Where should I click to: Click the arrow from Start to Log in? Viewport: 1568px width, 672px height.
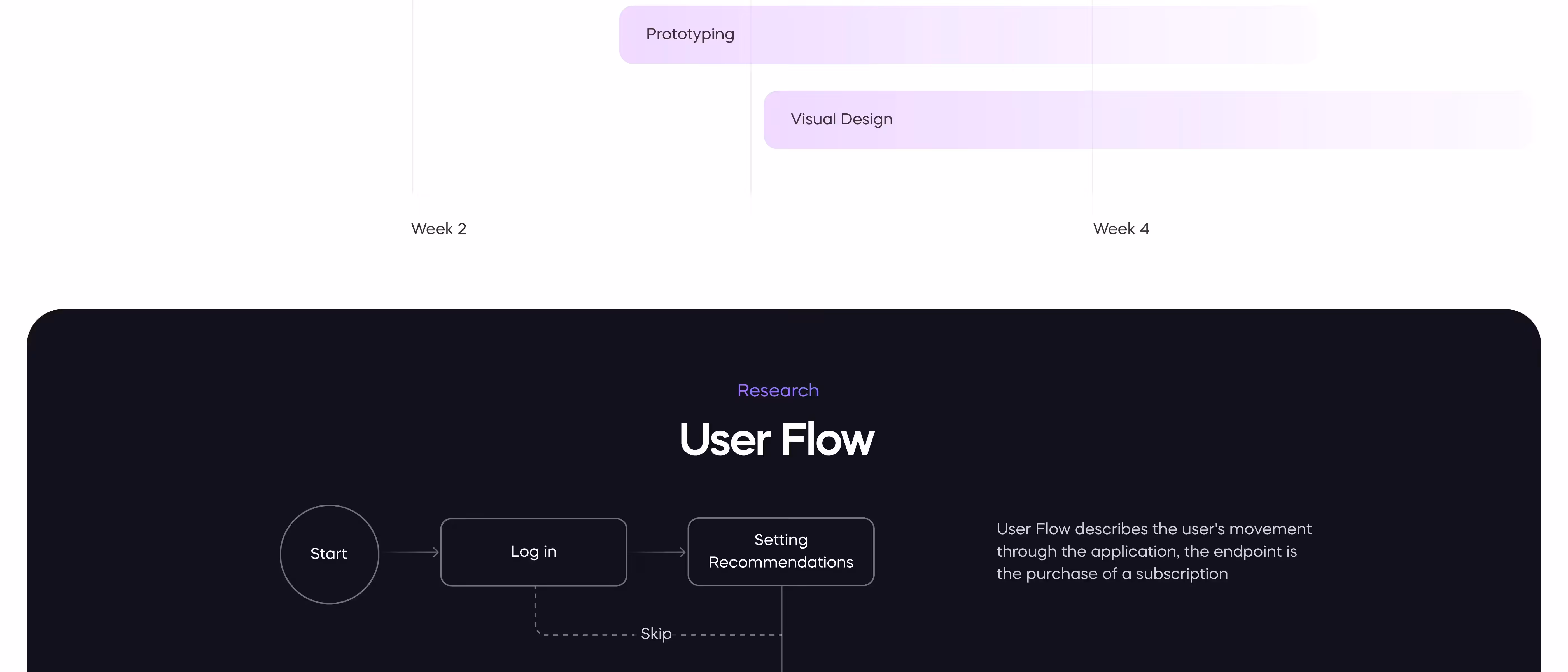[x=410, y=552]
